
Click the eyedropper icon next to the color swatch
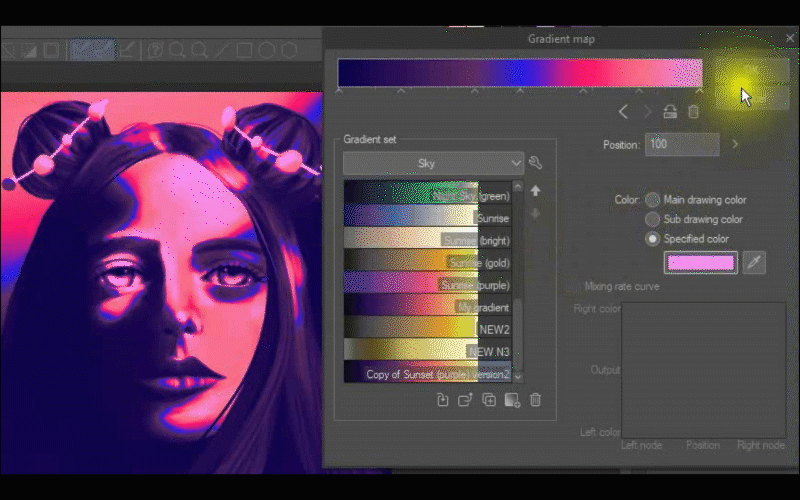pos(754,263)
